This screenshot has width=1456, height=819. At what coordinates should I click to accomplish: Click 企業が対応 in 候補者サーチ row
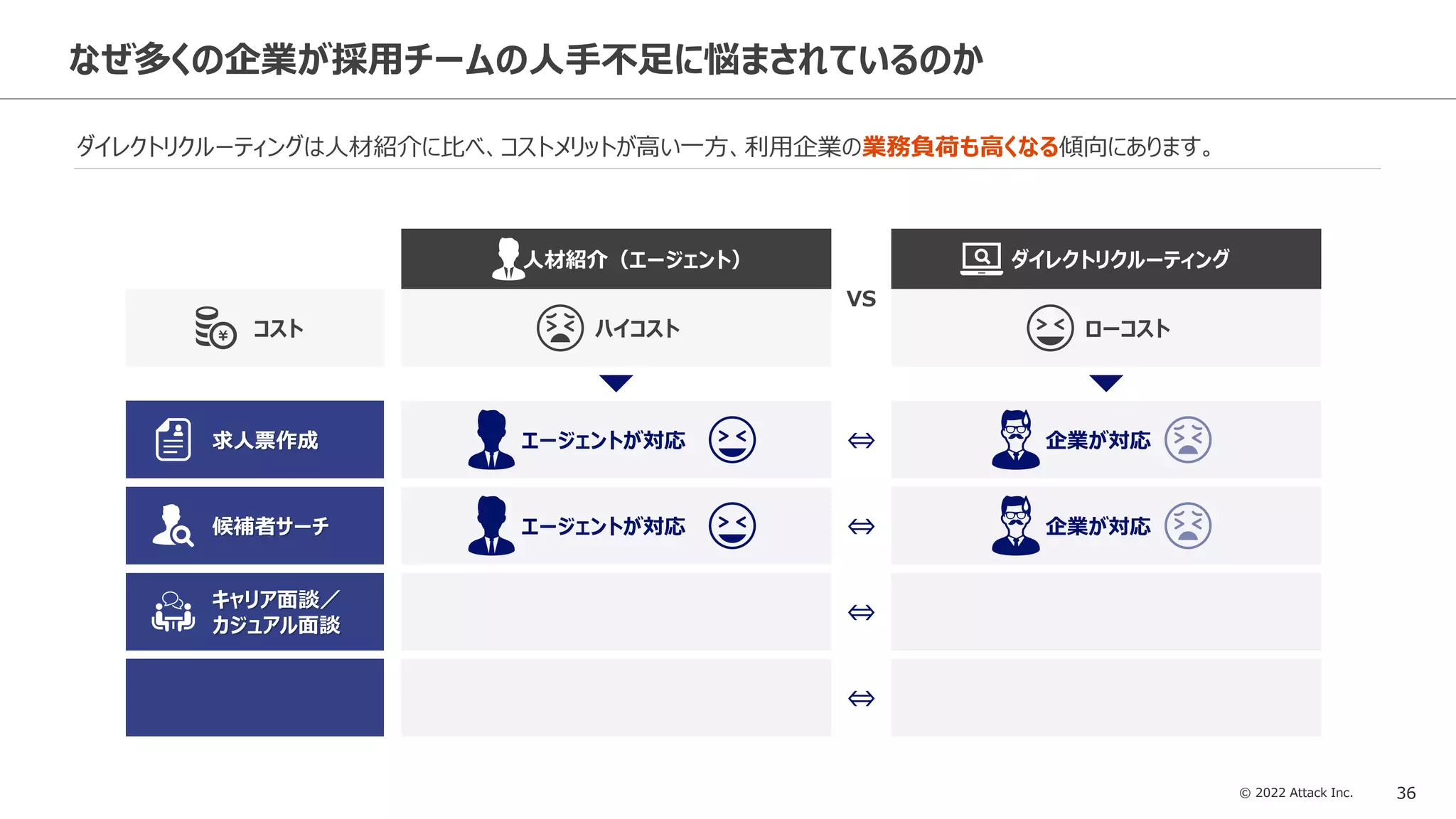pyautogui.click(x=1098, y=526)
